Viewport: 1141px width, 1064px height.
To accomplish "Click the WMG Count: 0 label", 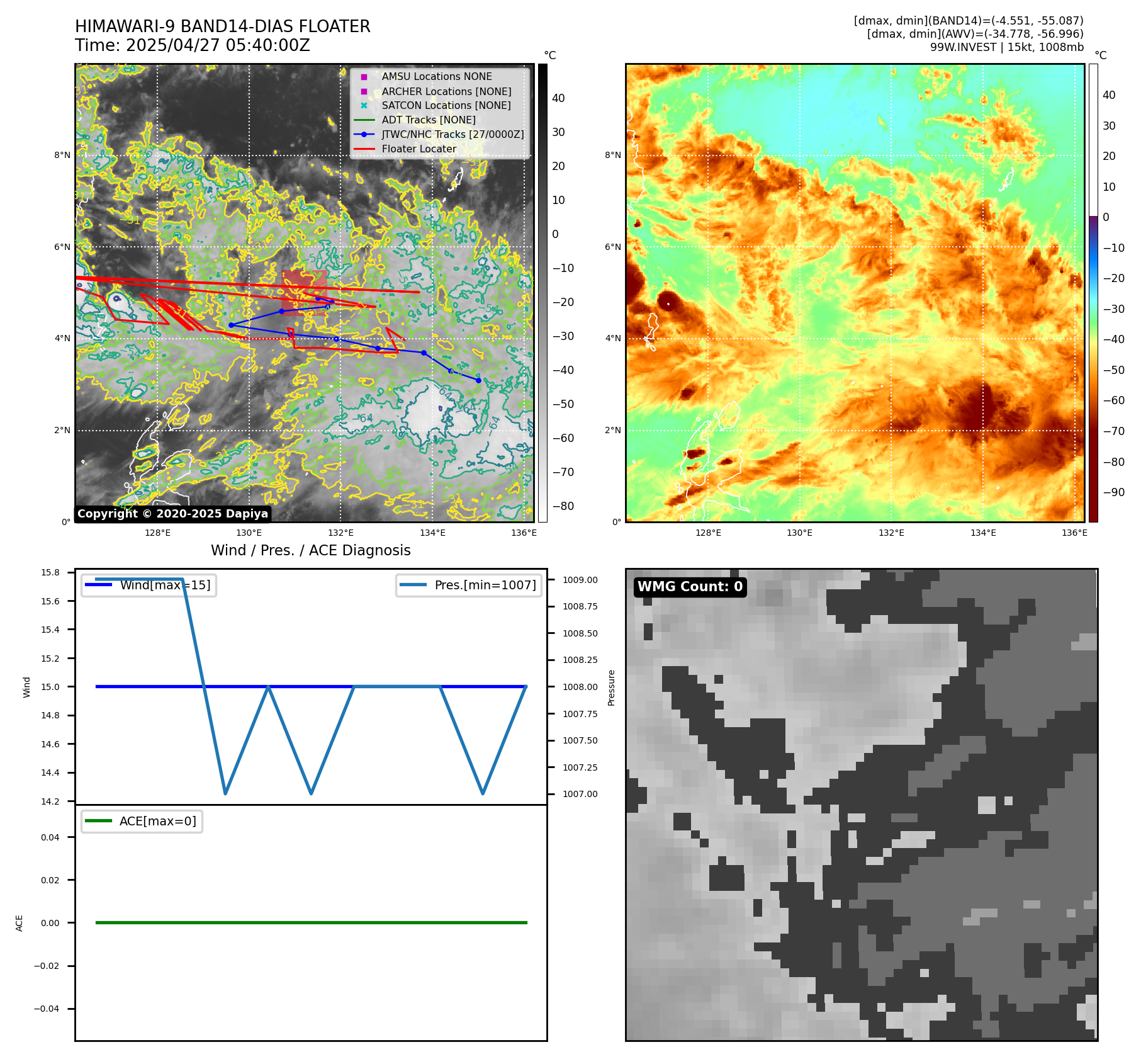I will click(x=690, y=587).
